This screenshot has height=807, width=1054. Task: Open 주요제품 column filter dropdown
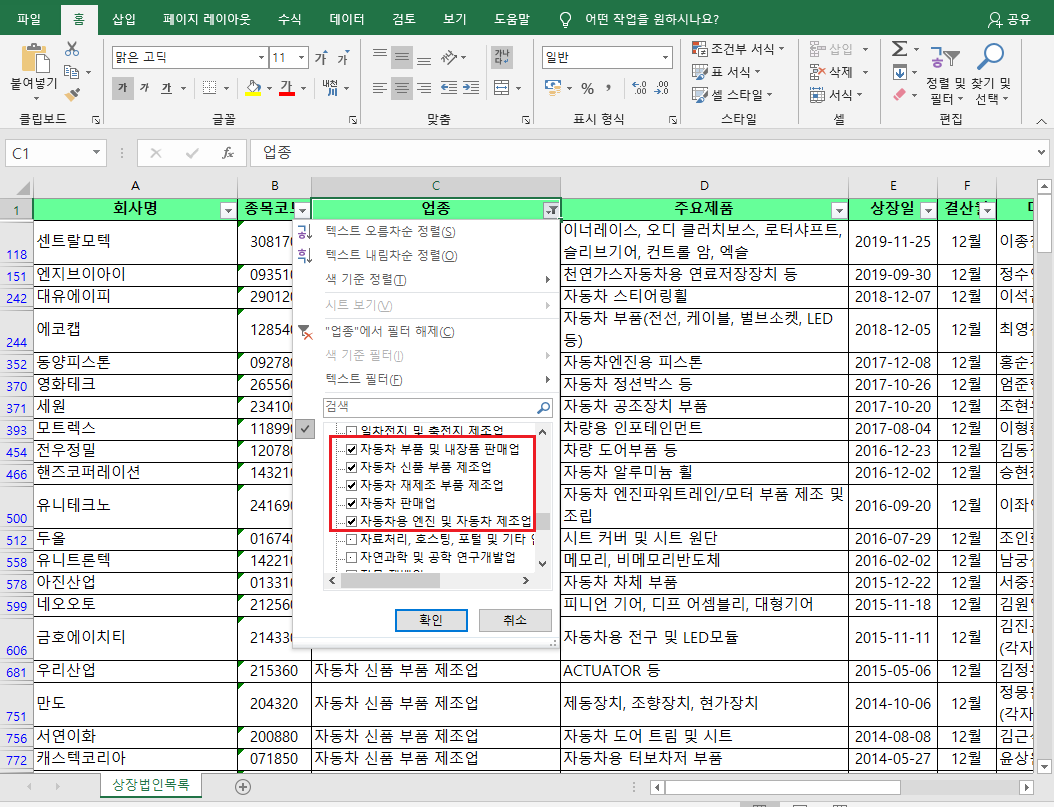tap(838, 211)
